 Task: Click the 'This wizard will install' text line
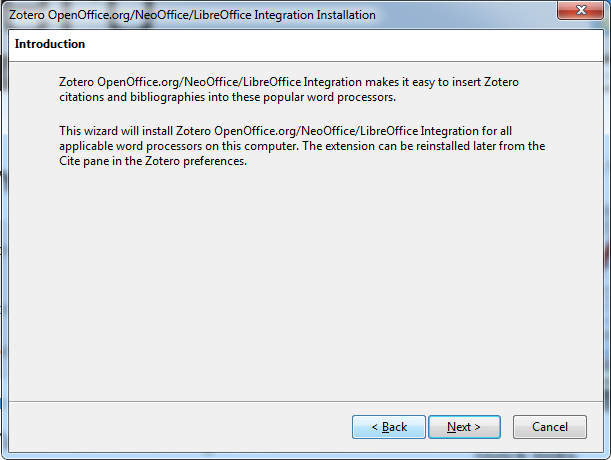(x=285, y=131)
